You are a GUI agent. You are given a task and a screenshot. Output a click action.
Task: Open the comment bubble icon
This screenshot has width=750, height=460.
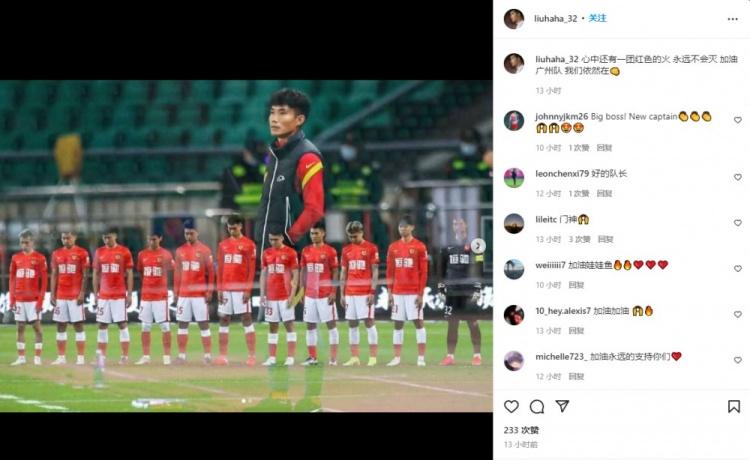[537, 406]
